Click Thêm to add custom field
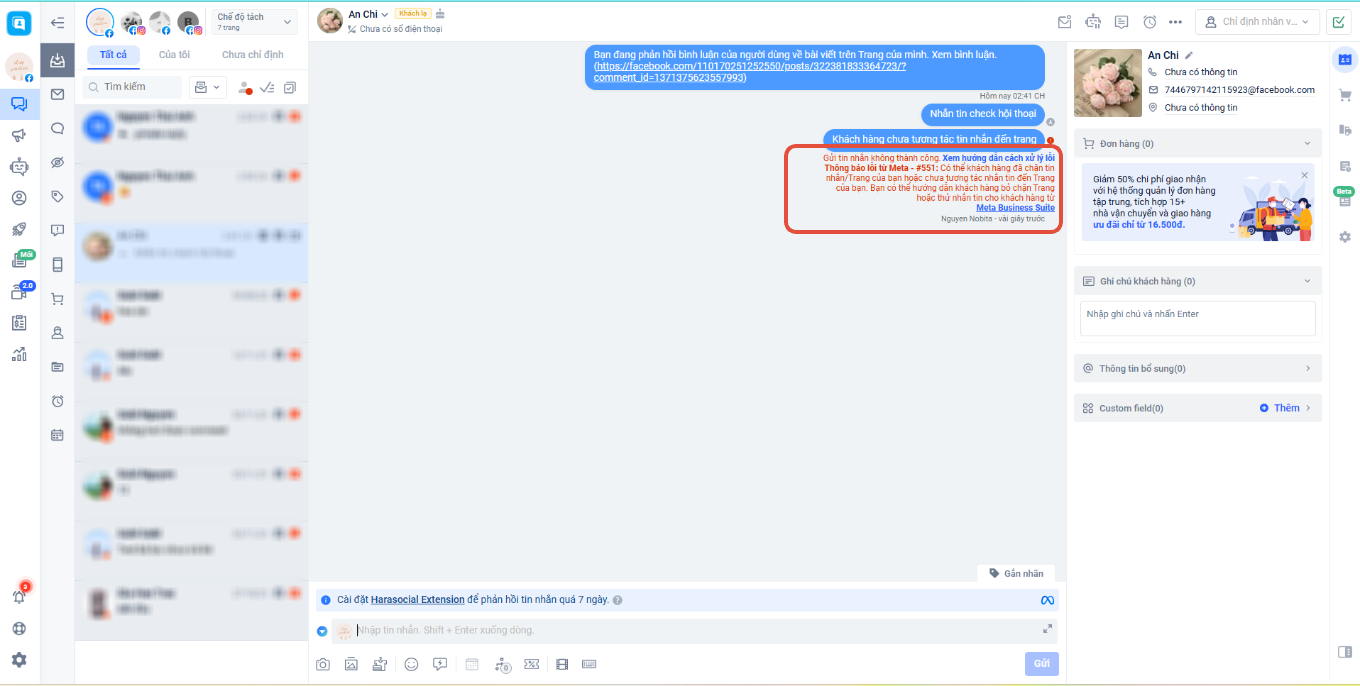This screenshot has width=1360, height=686. coord(1279,408)
